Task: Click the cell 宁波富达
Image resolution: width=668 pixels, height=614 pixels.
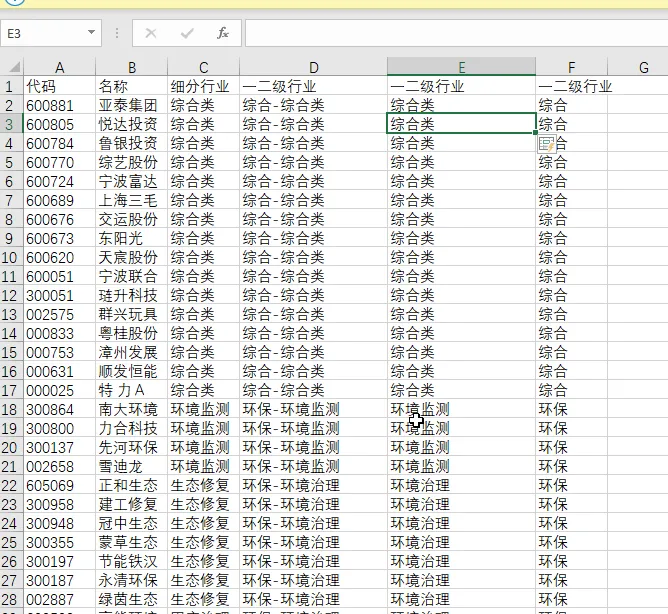Action: [x=132, y=182]
